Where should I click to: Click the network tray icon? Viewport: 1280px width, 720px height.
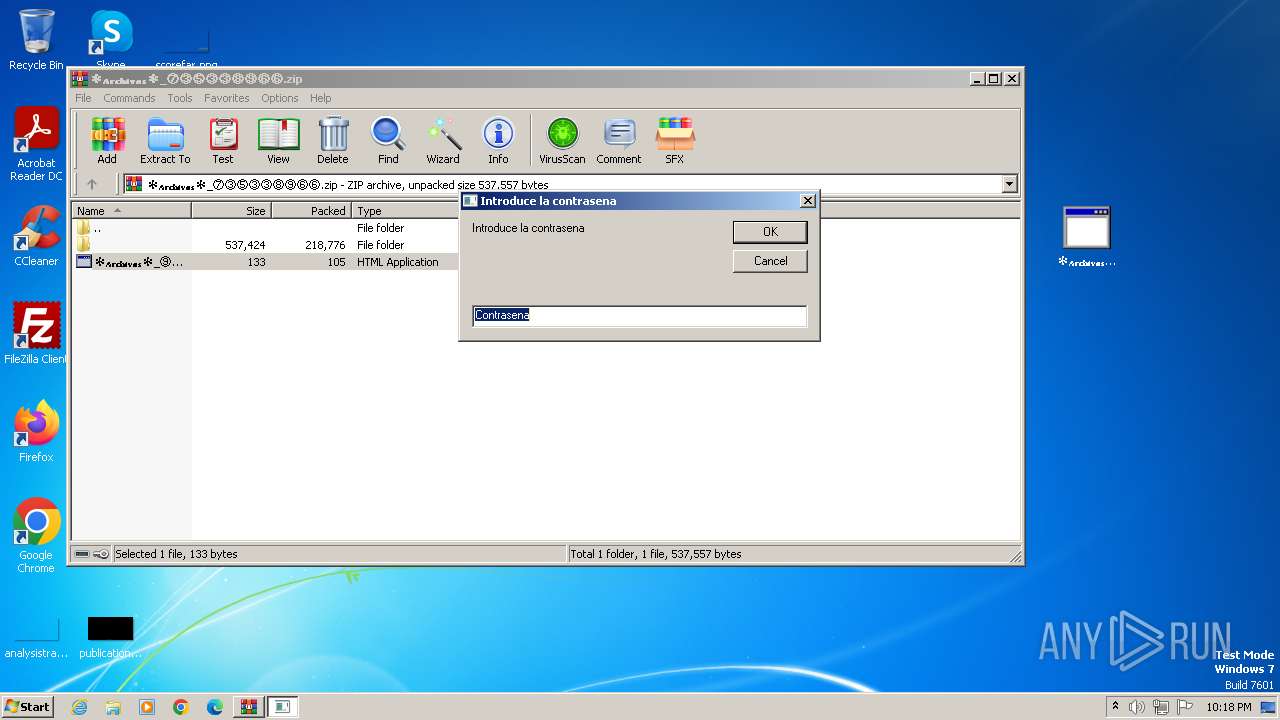click(x=1161, y=707)
